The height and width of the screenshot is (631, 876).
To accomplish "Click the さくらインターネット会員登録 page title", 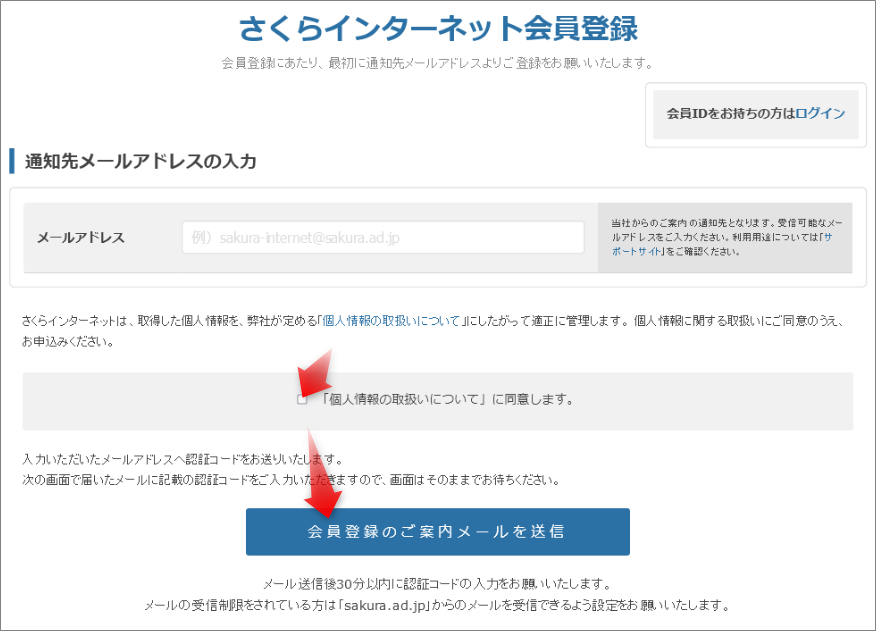I will (x=438, y=28).
